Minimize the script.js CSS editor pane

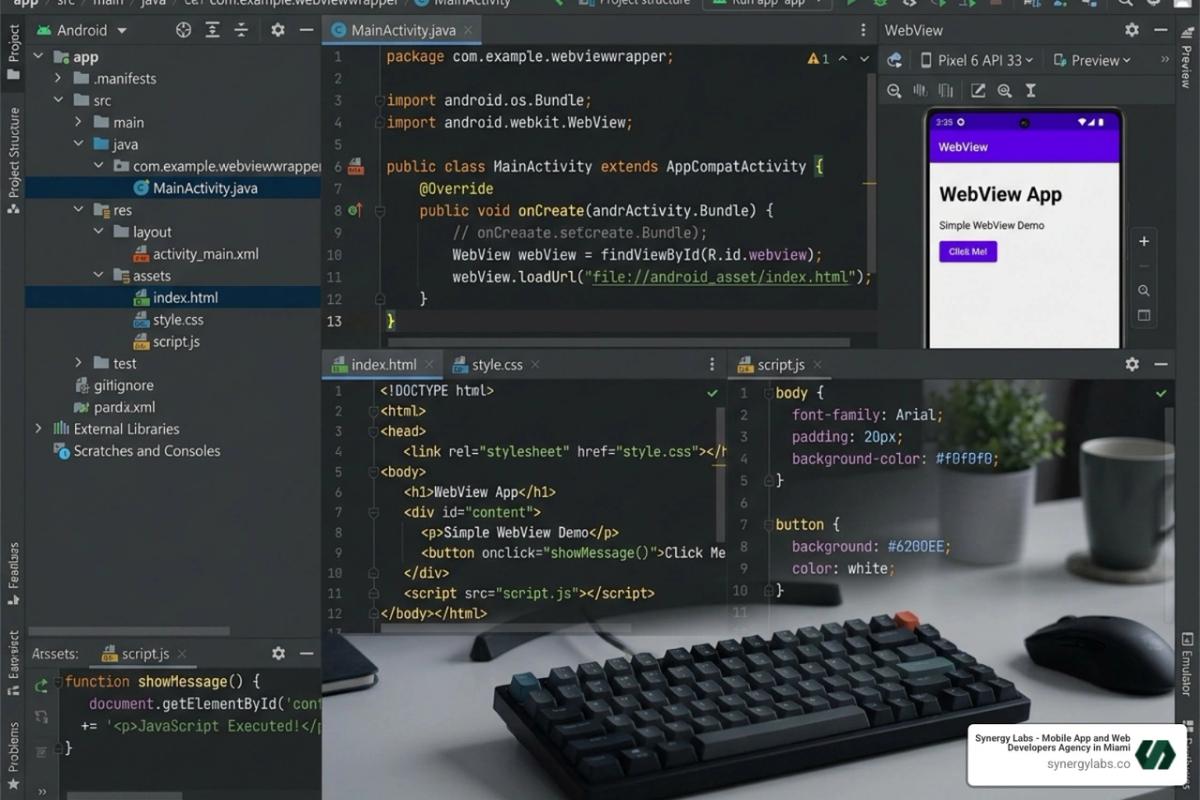pyautogui.click(x=1160, y=364)
